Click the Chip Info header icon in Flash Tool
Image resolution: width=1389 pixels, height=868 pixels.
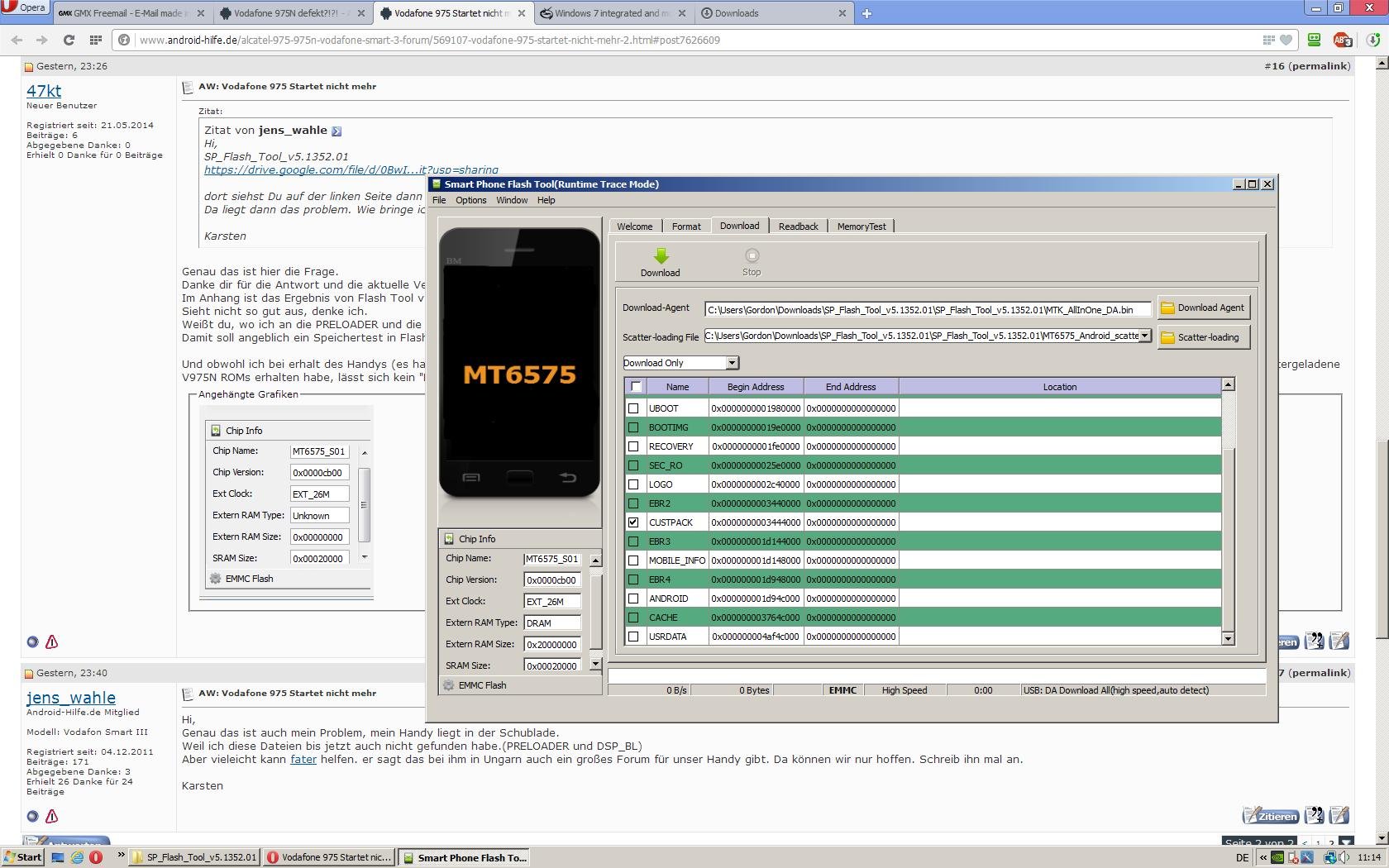449,539
